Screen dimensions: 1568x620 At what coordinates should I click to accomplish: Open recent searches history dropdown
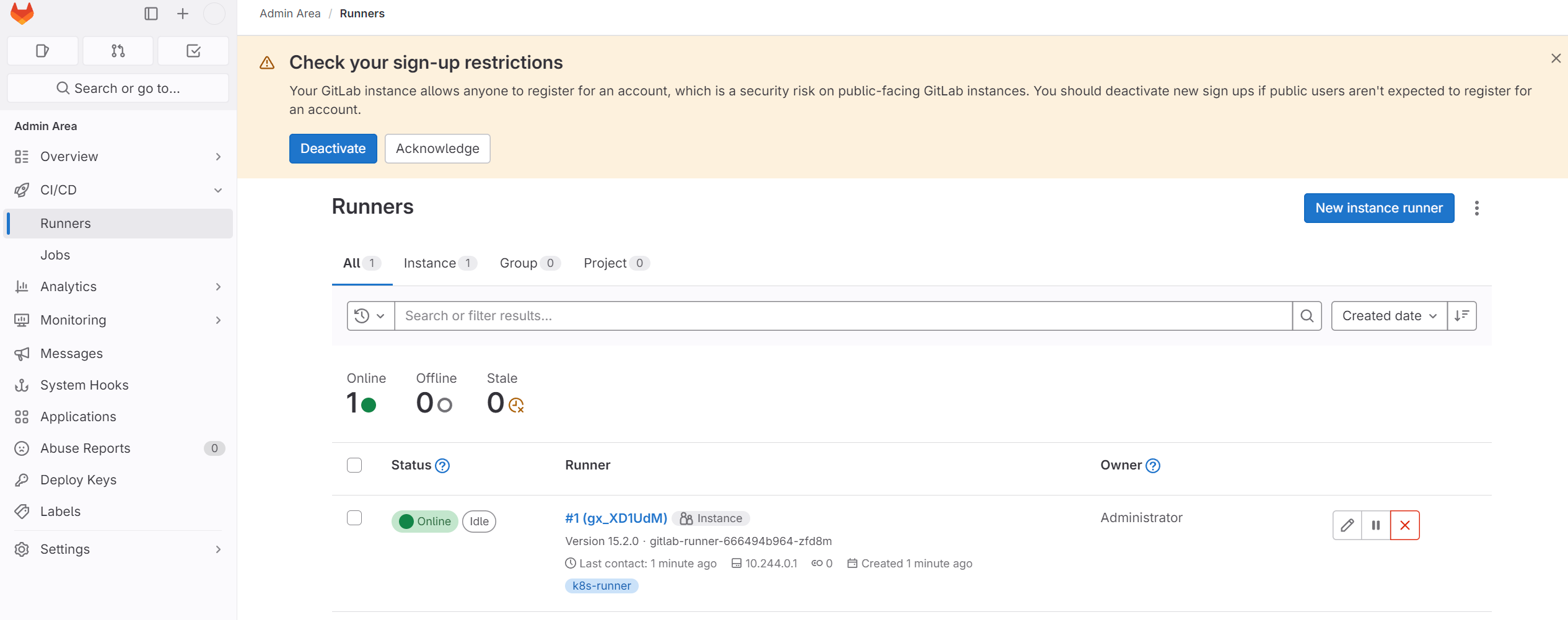click(370, 316)
